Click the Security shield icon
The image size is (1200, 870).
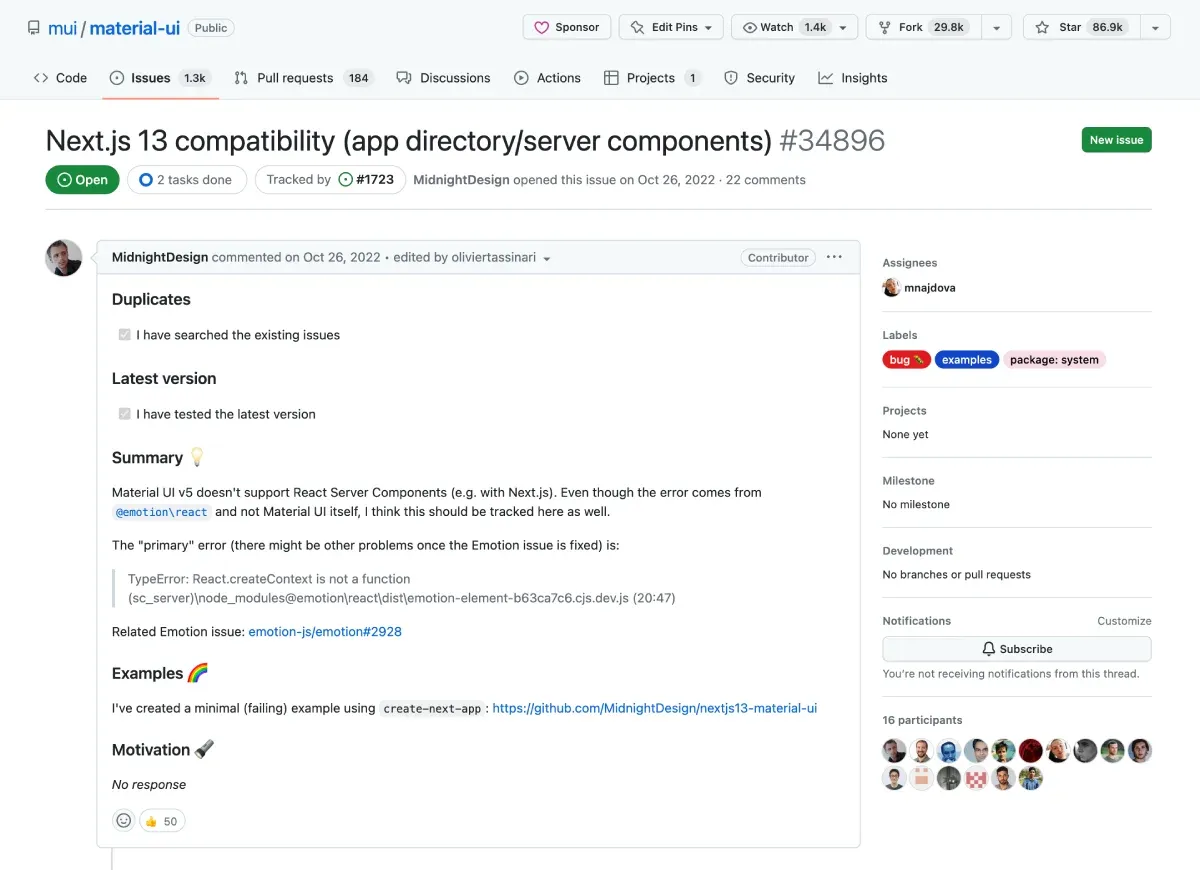pyautogui.click(x=729, y=77)
